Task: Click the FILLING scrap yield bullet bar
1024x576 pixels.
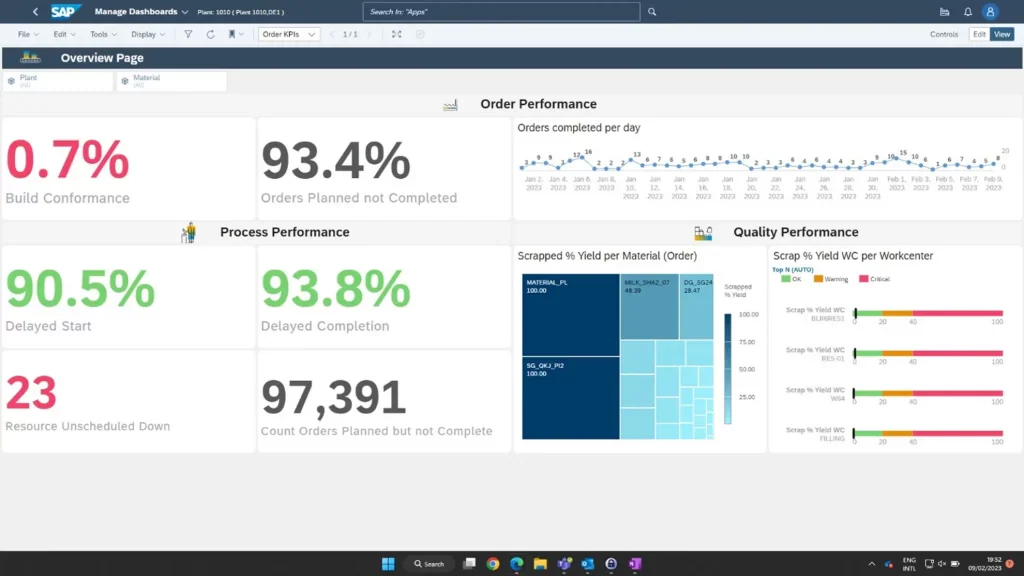Action: point(928,434)
